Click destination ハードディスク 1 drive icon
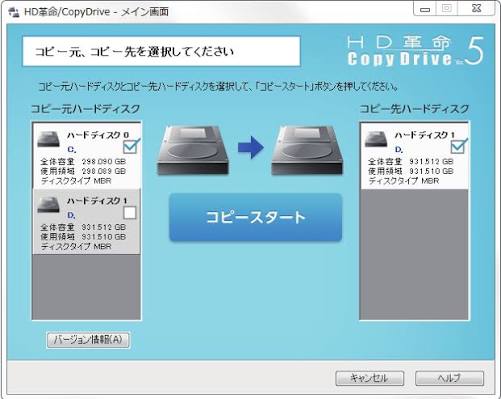 click(376, 139)
